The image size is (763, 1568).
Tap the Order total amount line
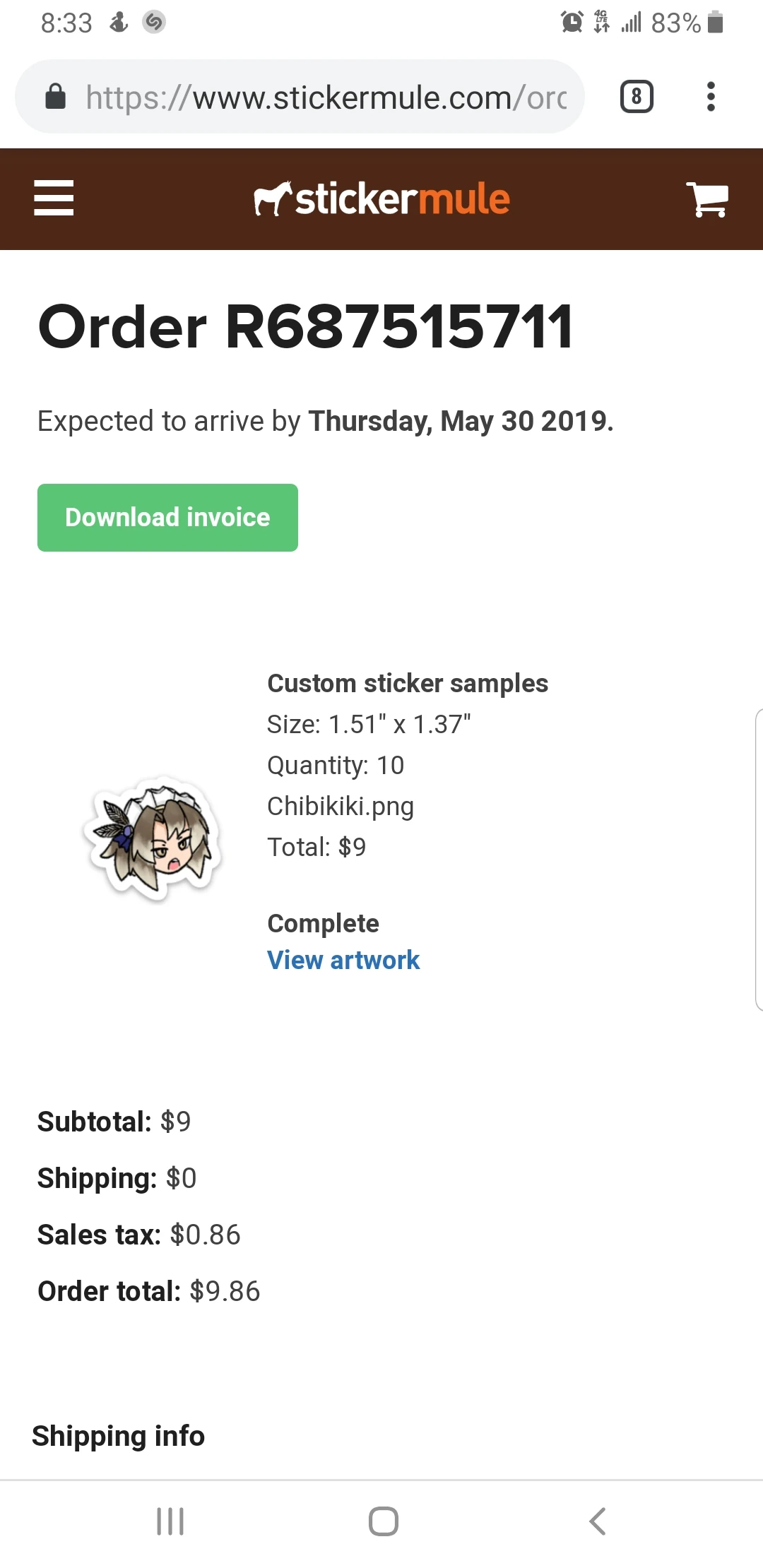click(x=149, y=1291)
